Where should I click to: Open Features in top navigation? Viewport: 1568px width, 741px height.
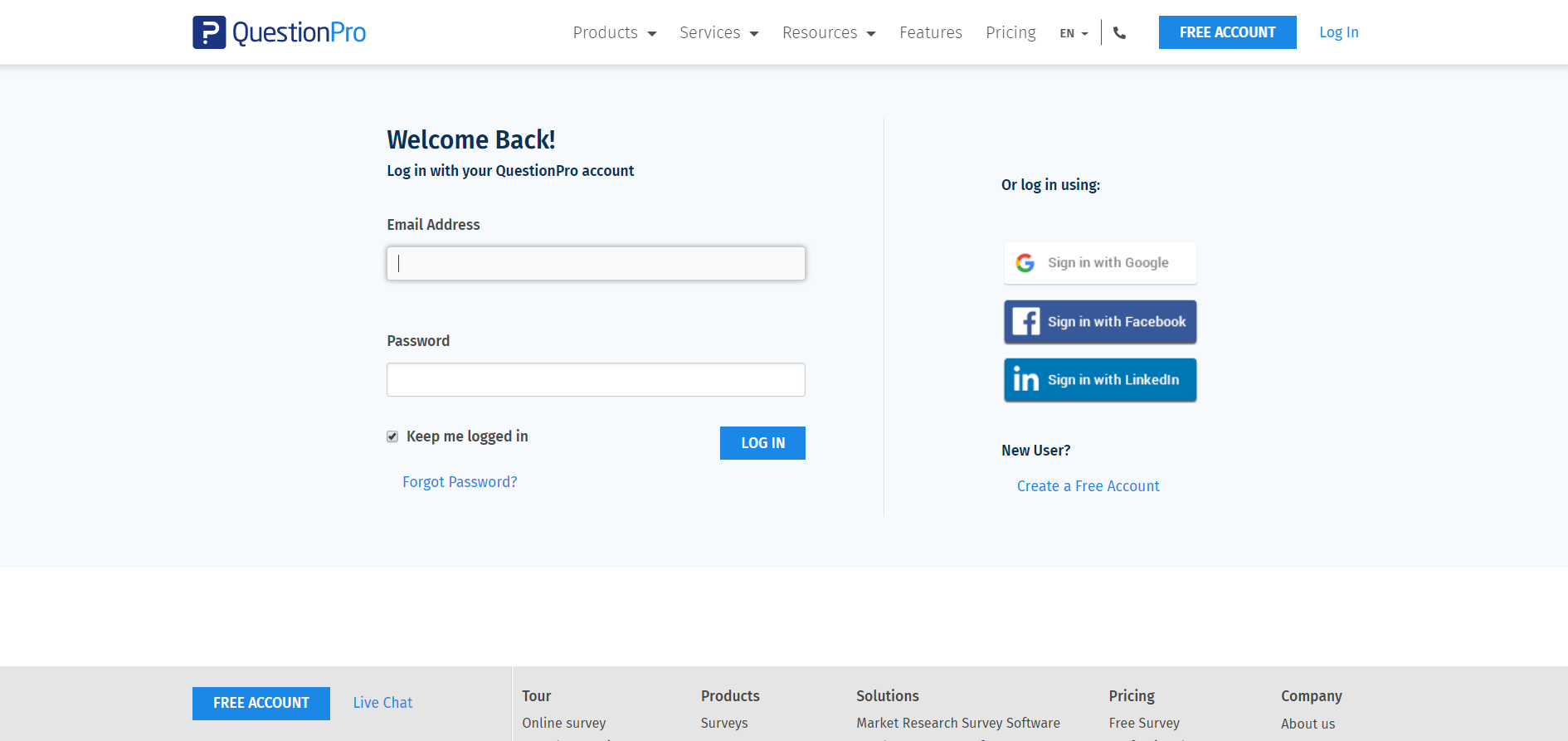click(931, 32)
